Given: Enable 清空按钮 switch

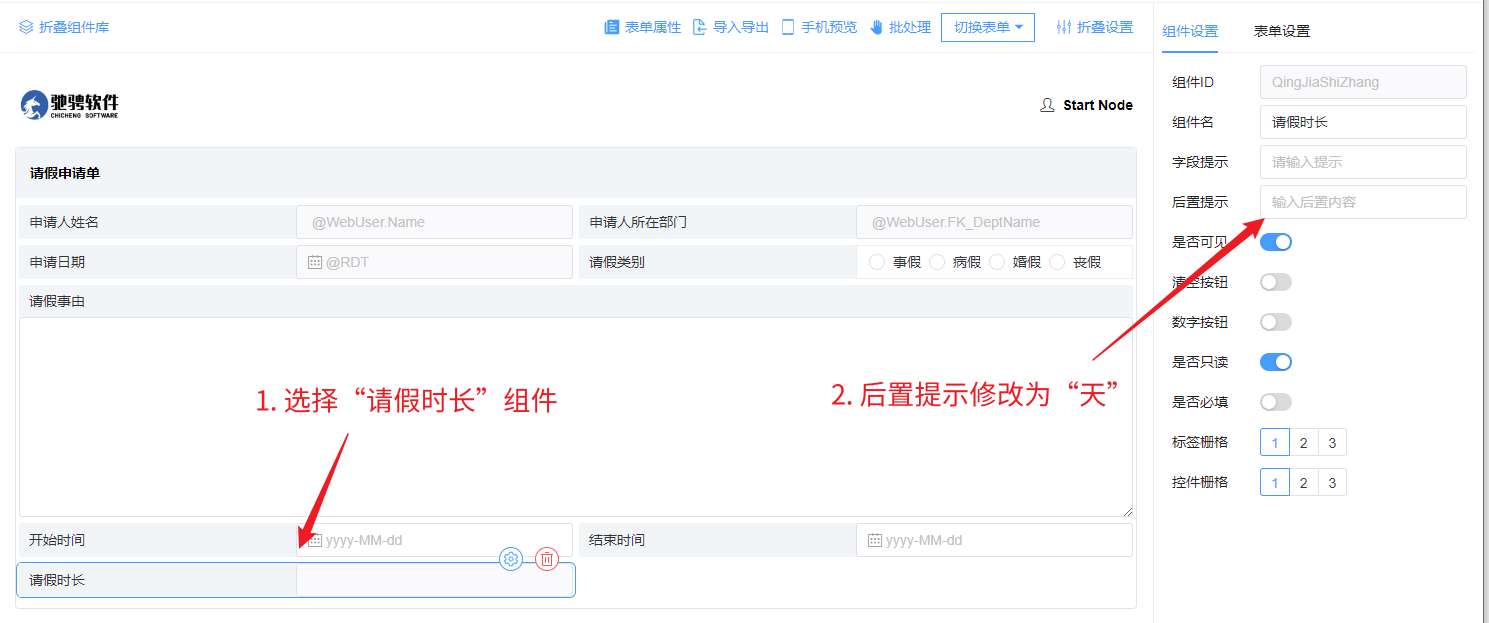Looking at the screenshot, I should click(1276, 282).
